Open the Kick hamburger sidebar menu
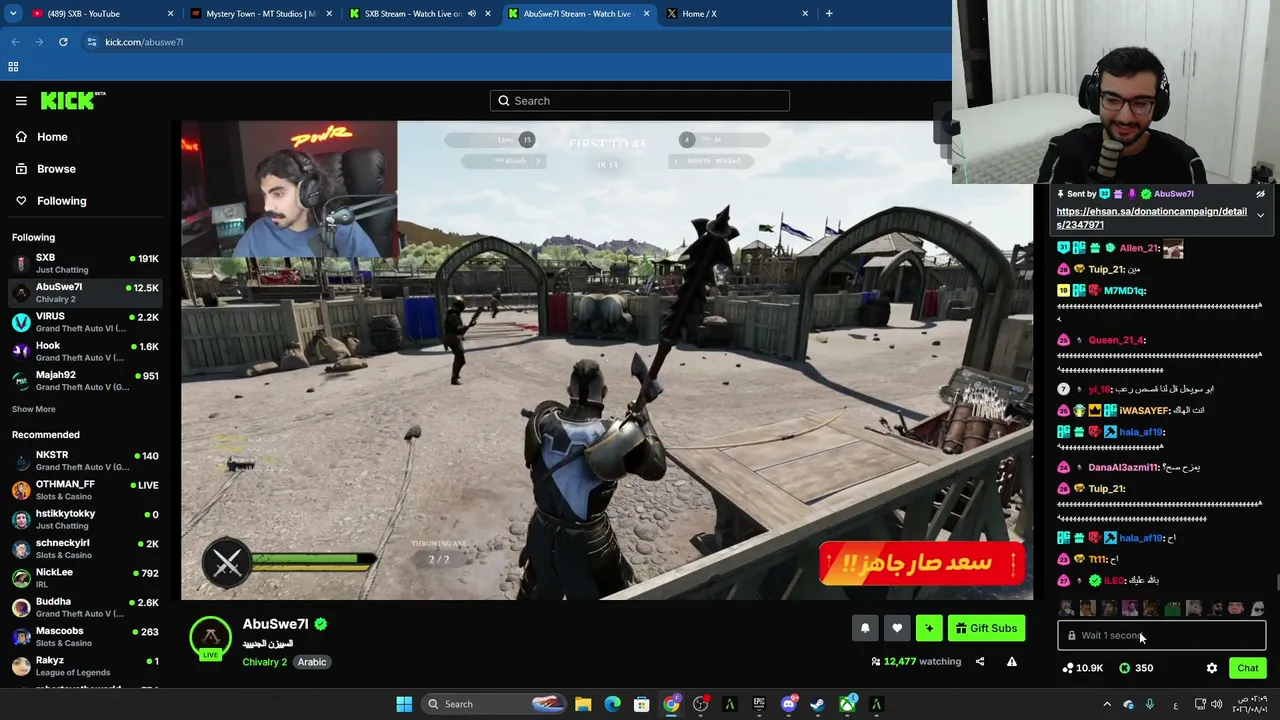The width and height of the screenshot is (1280, 720). click(21, 101)
